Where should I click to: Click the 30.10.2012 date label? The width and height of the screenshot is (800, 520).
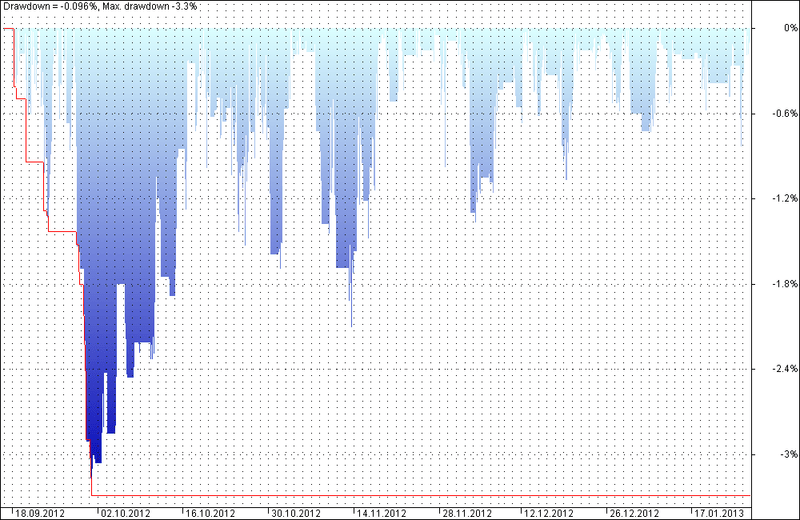click(x=296, y=513)
